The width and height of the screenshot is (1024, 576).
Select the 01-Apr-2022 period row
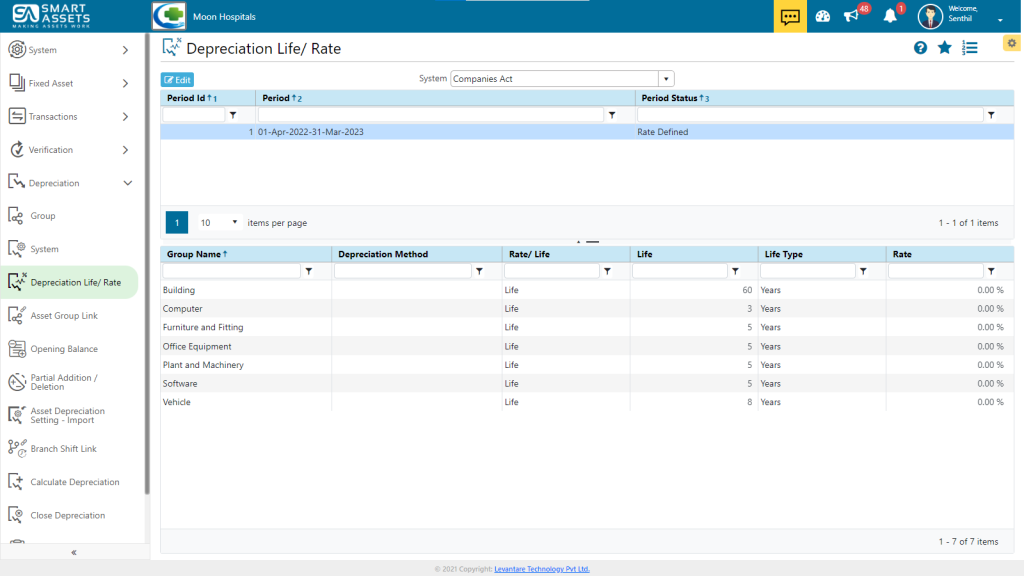coord(400,131)
